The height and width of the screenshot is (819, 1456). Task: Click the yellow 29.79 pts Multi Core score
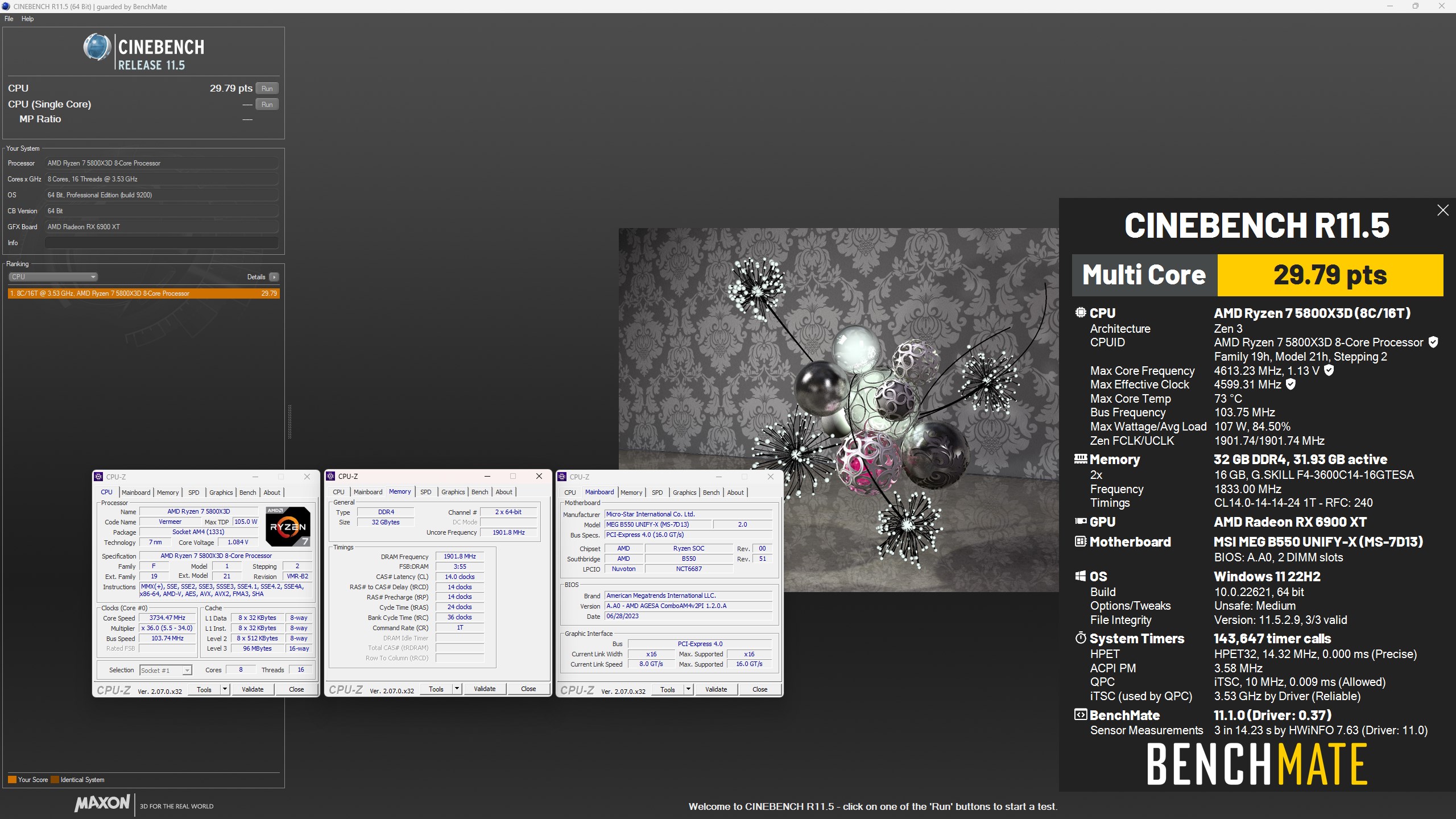pos(1330,275)
